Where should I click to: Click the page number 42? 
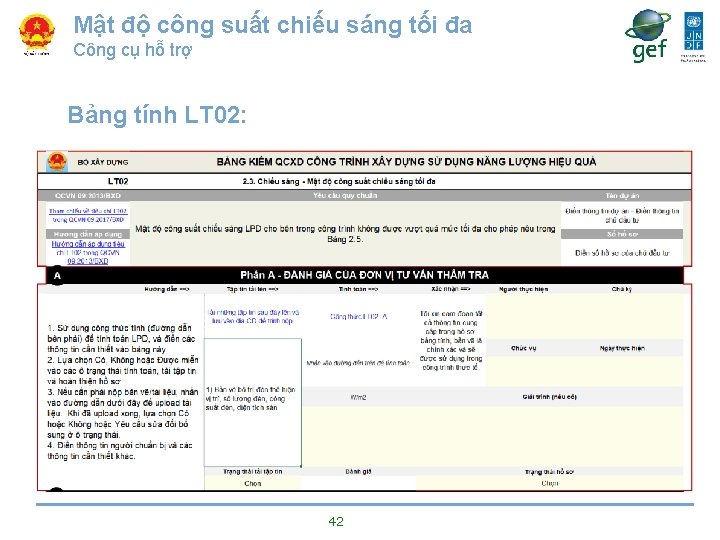[336, 521]
